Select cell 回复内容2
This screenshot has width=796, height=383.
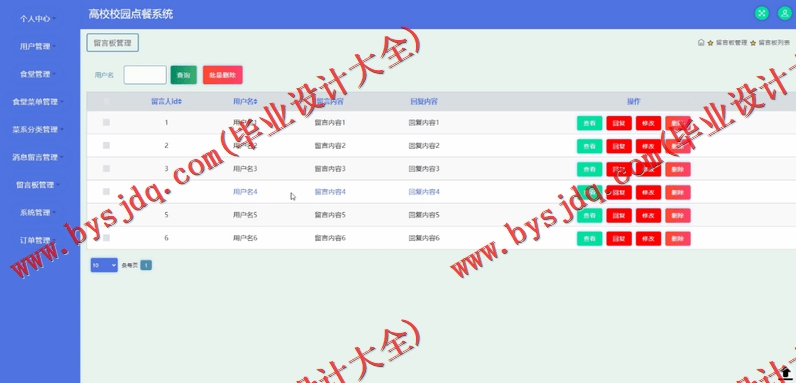click(424, 146)
